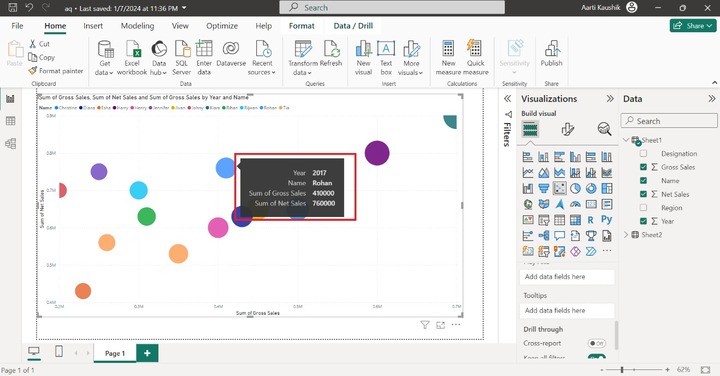Open the View ribbon tab
Viewport: 720px width, 376px height.
click(x=180, y=26)
